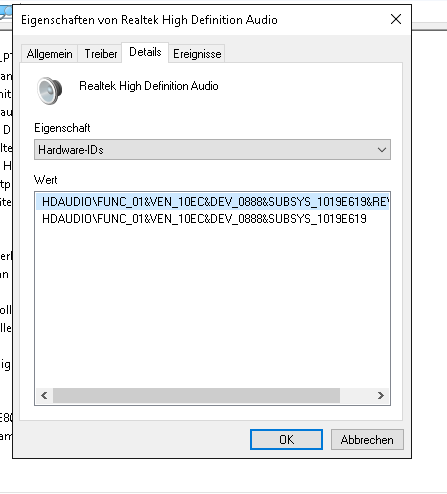Click the Abbrechen button
Screen dimensions: 447x494
(x=367, y=440)
